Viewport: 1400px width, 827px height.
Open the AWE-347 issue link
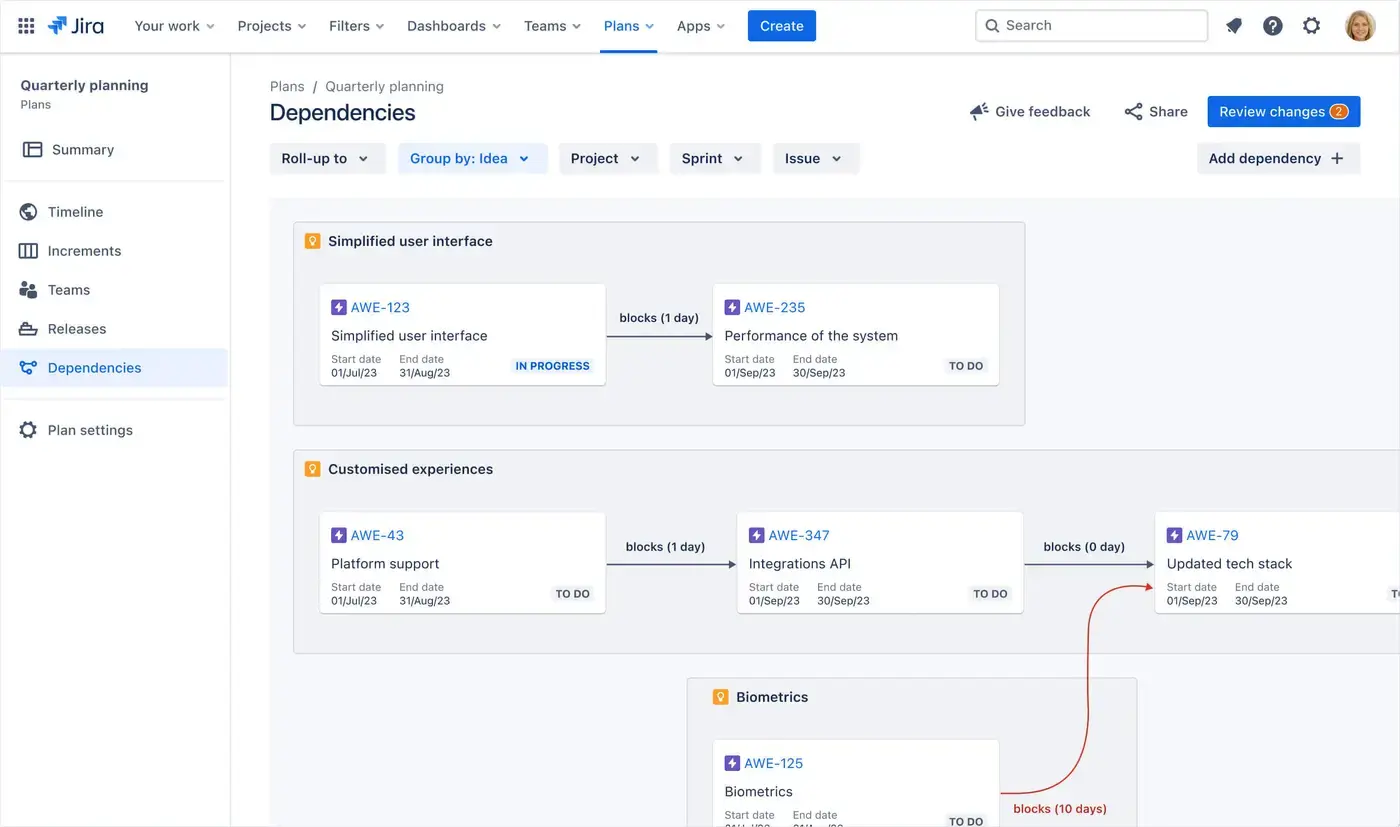click(x=799, y=536)
